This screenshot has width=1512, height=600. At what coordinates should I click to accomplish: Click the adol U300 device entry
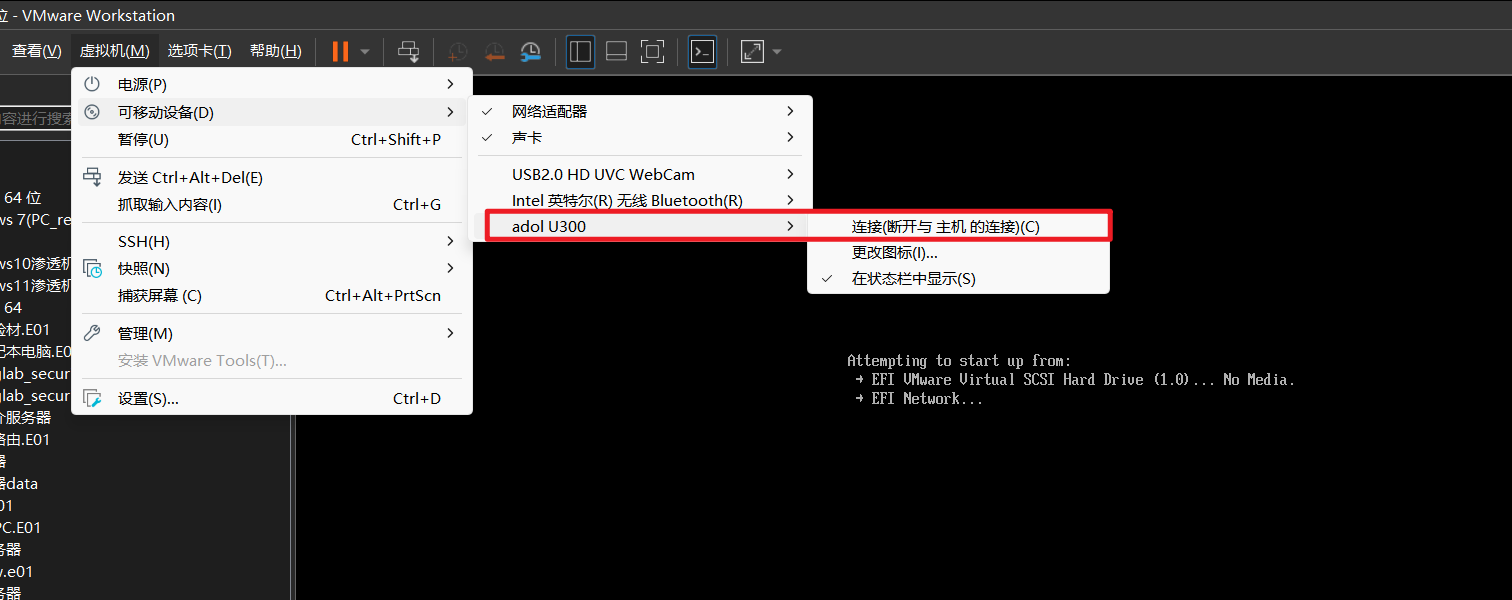tap(642, 227)
